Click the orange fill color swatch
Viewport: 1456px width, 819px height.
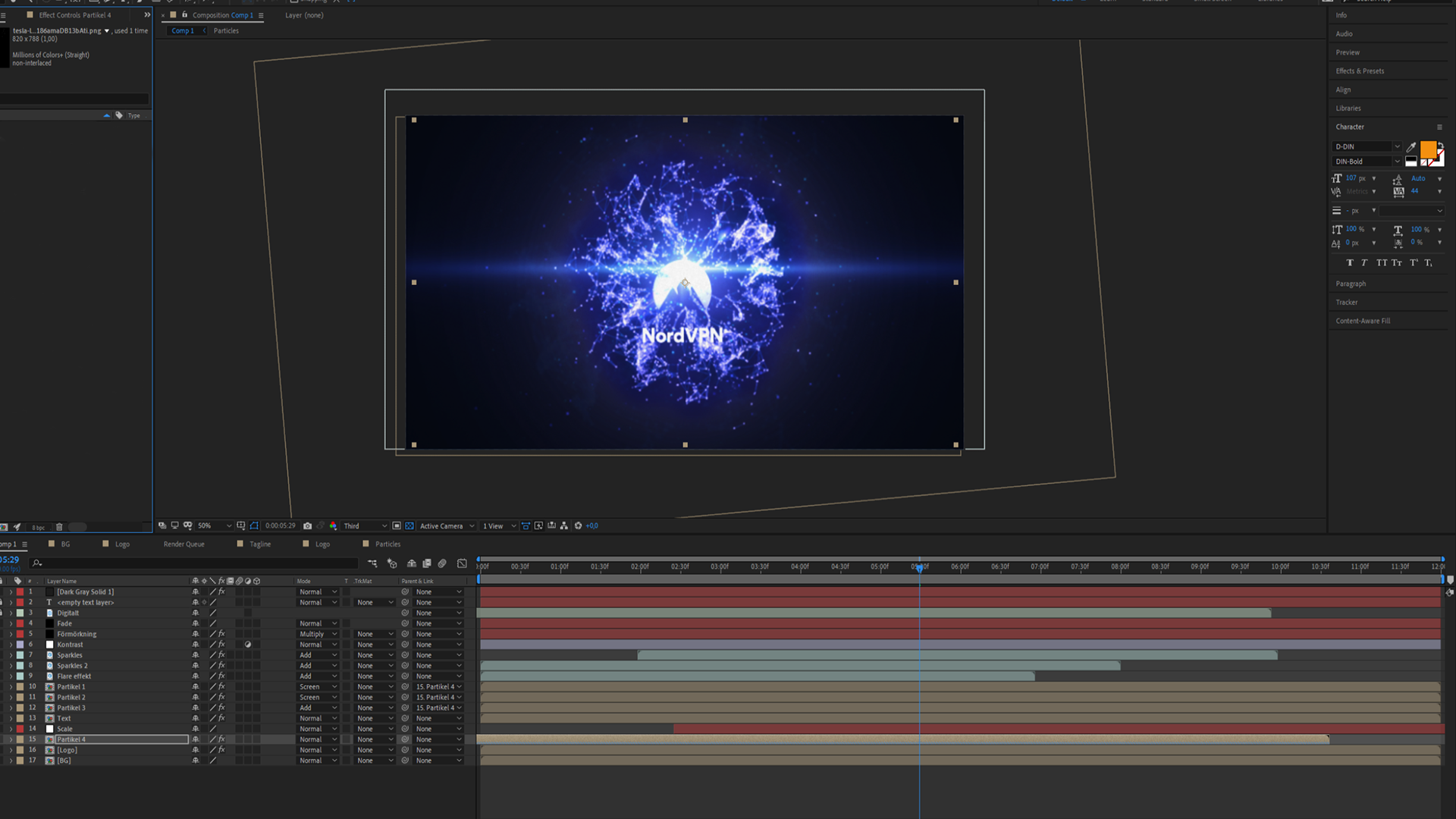tap(1428, 149)
